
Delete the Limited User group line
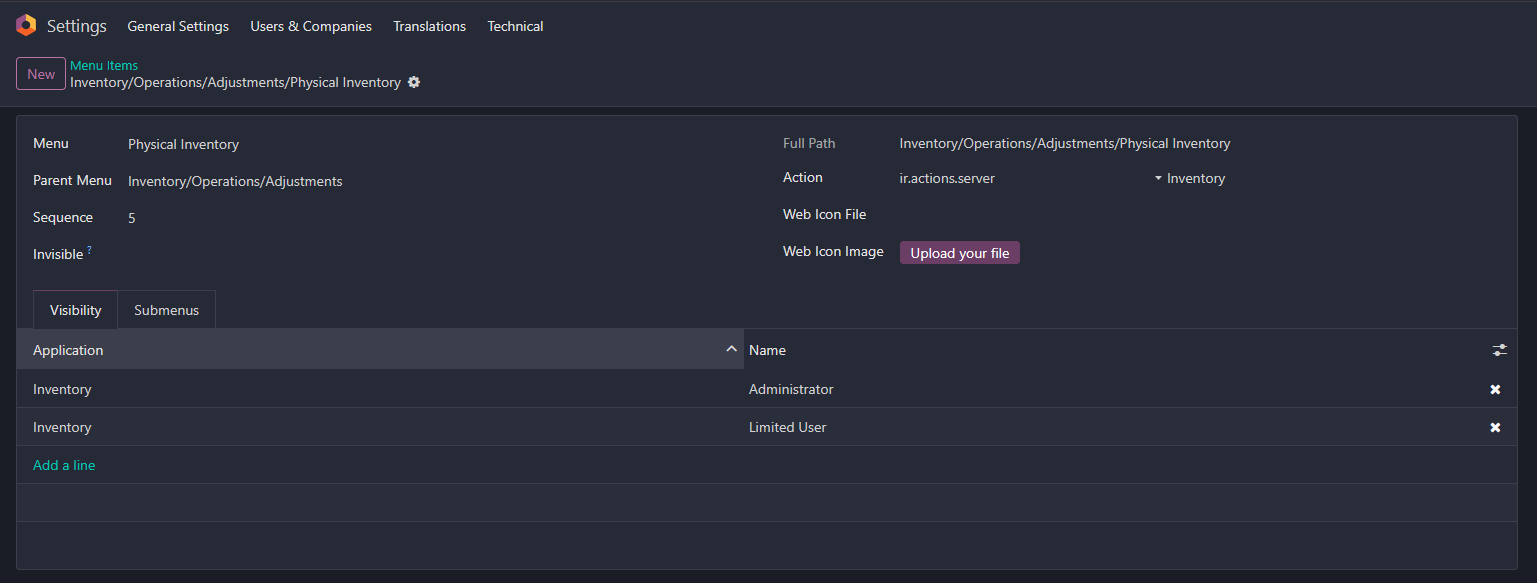coord(1495,427)
